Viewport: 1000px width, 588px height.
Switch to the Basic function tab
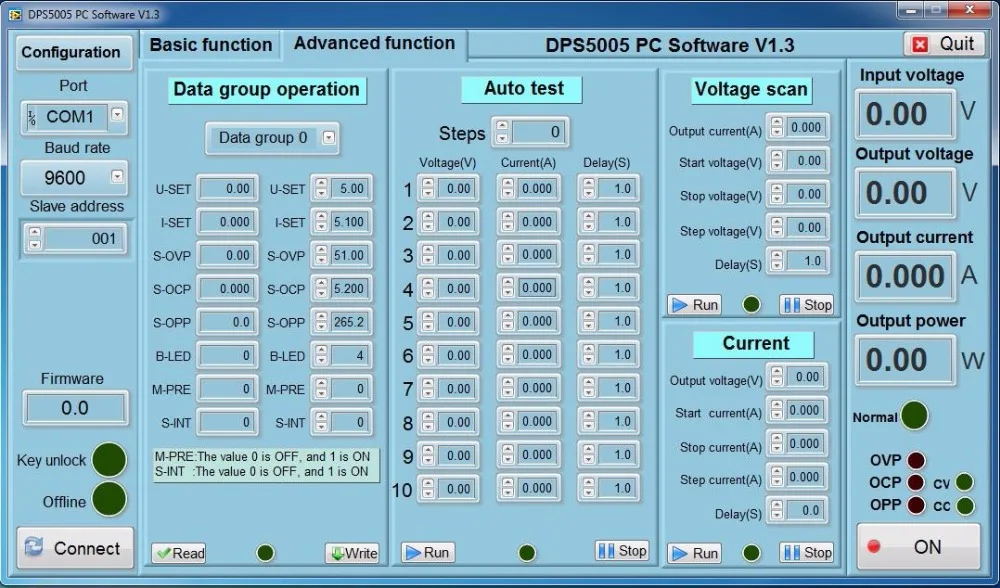pos(210,45)
